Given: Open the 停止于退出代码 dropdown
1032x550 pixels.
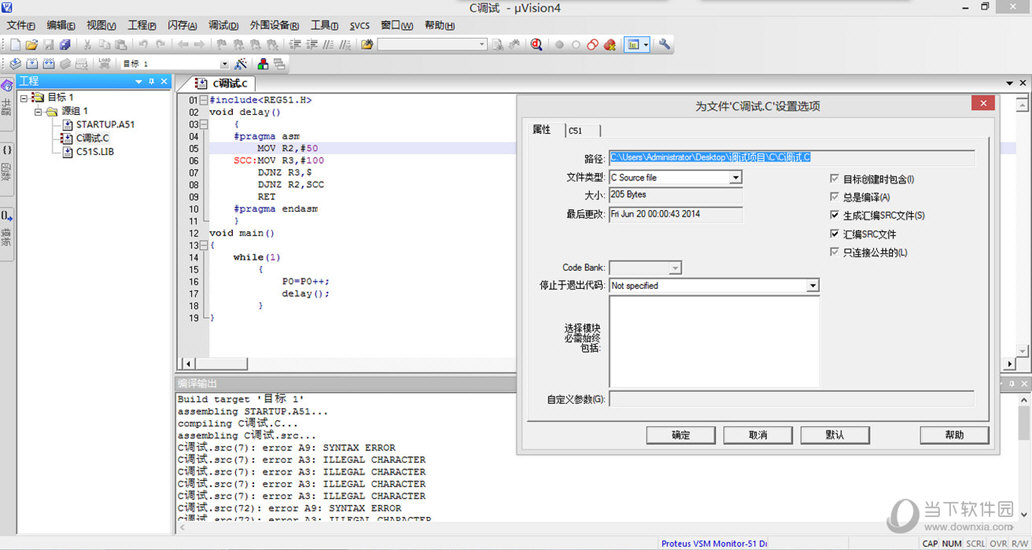Looking at the screenshot, I should [812, 286].
